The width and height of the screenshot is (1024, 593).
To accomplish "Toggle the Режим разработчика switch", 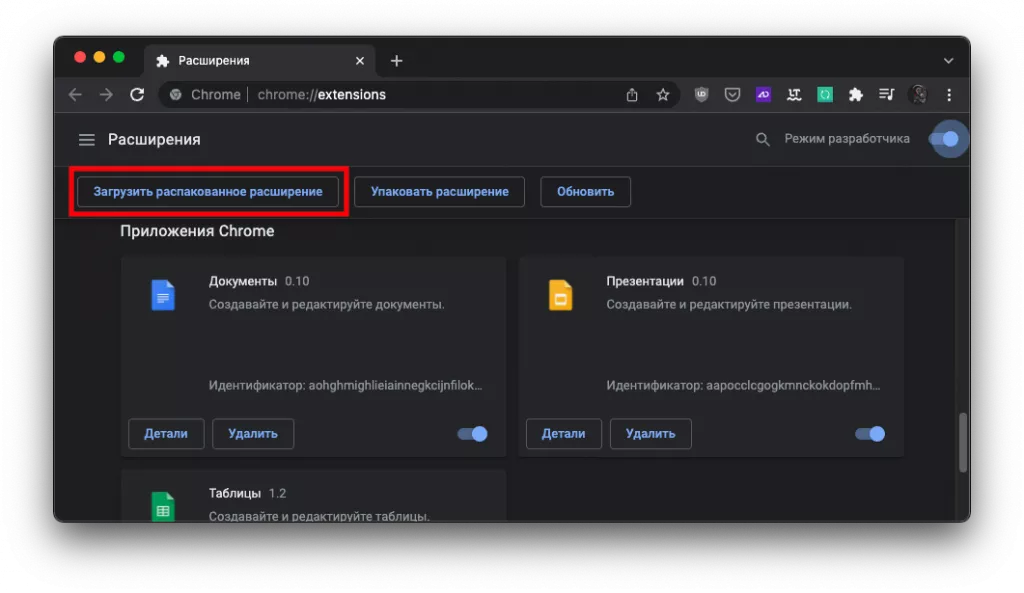I will click(944, 139).
